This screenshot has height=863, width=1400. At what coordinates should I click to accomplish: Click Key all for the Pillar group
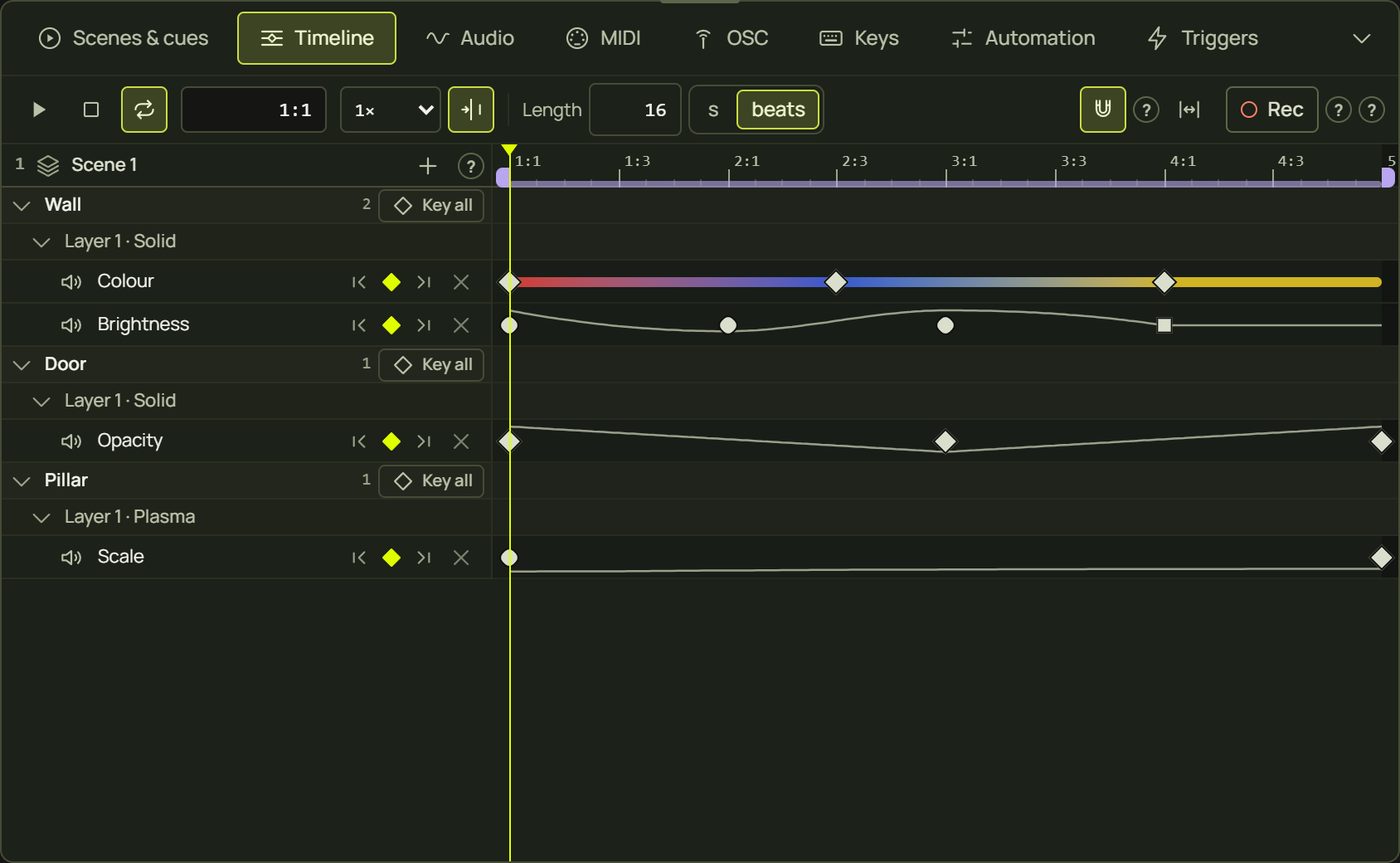[x=431, y=481]
